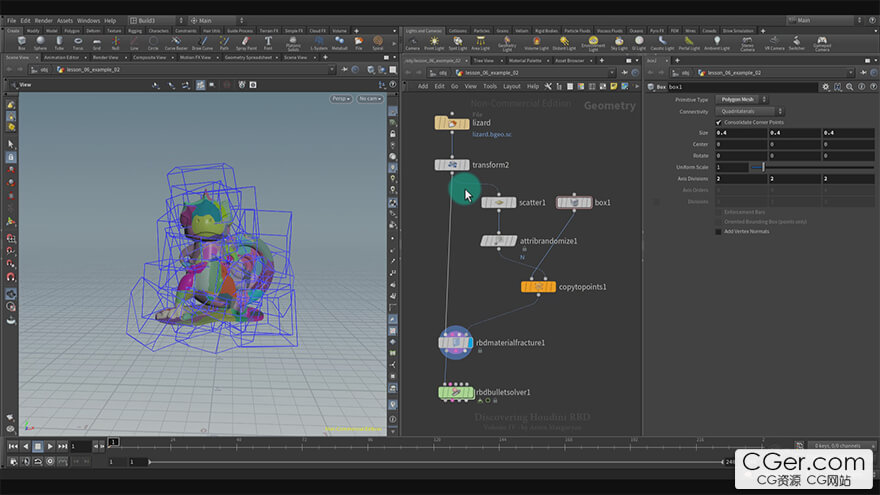880x495 pixels.
Task: Open the Main radial menu selector
Action: (217, 20)
